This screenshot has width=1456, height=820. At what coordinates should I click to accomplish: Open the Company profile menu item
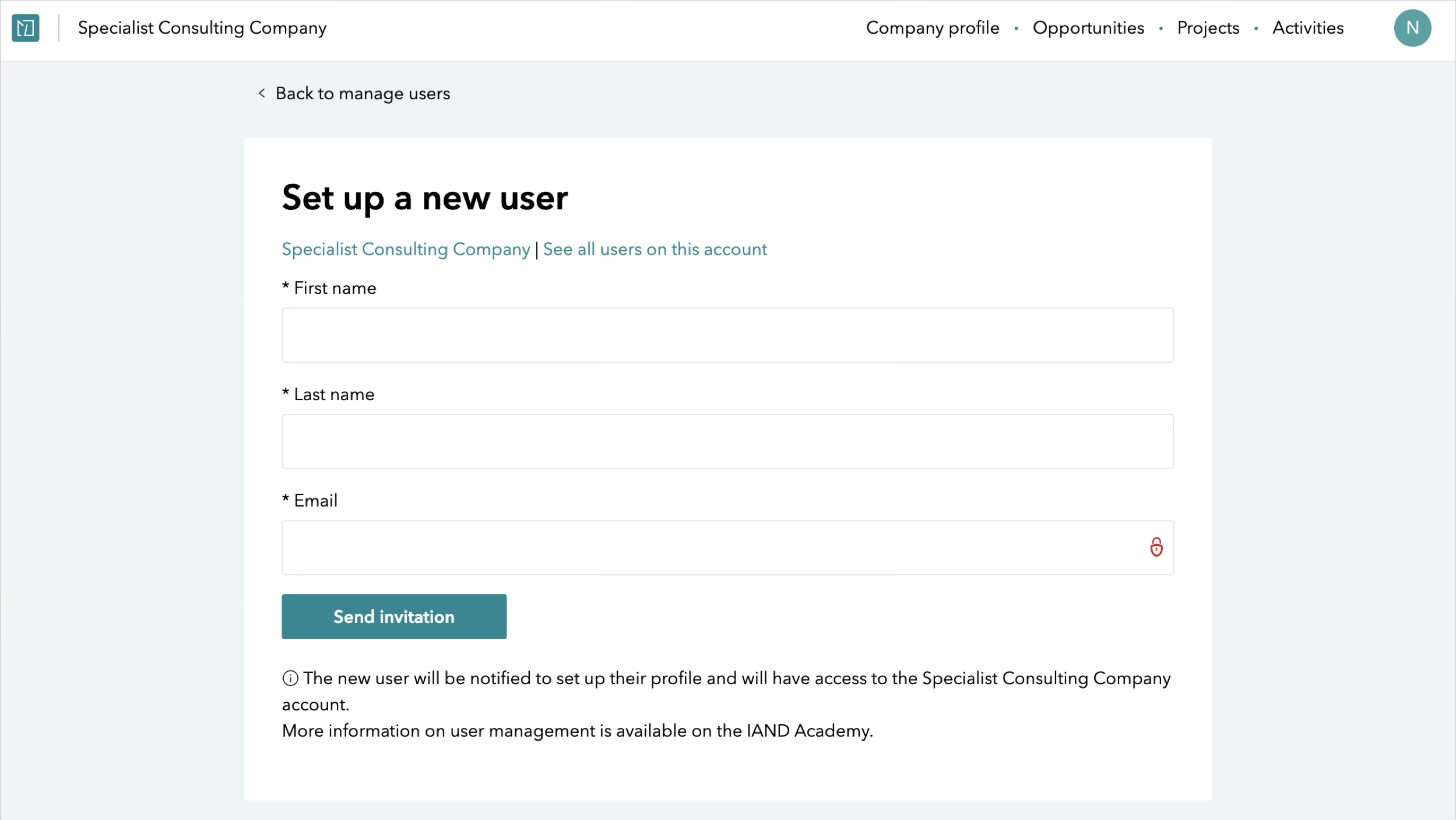pos(933,28)
